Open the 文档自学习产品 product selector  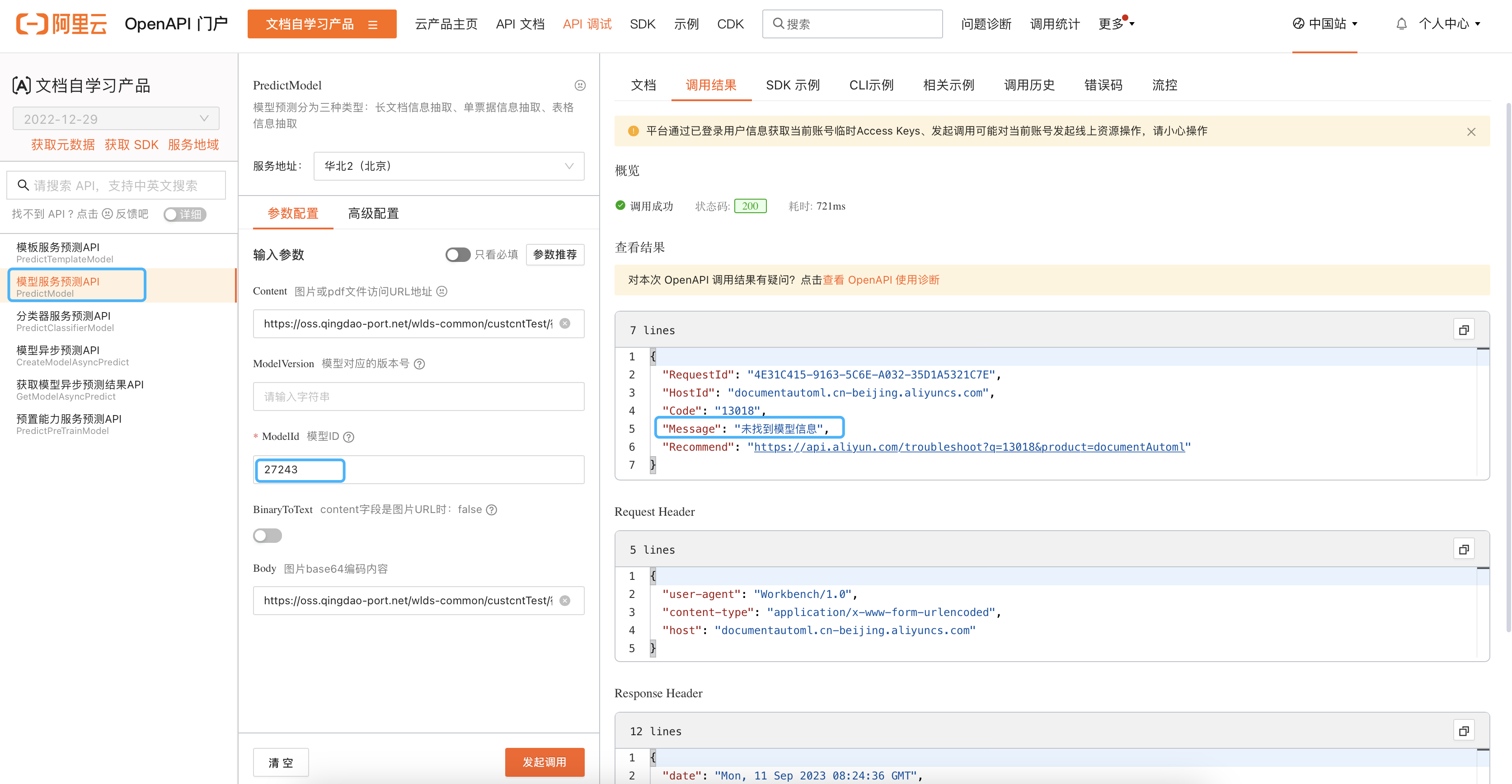pyautogui.click(x=322, y=24)
